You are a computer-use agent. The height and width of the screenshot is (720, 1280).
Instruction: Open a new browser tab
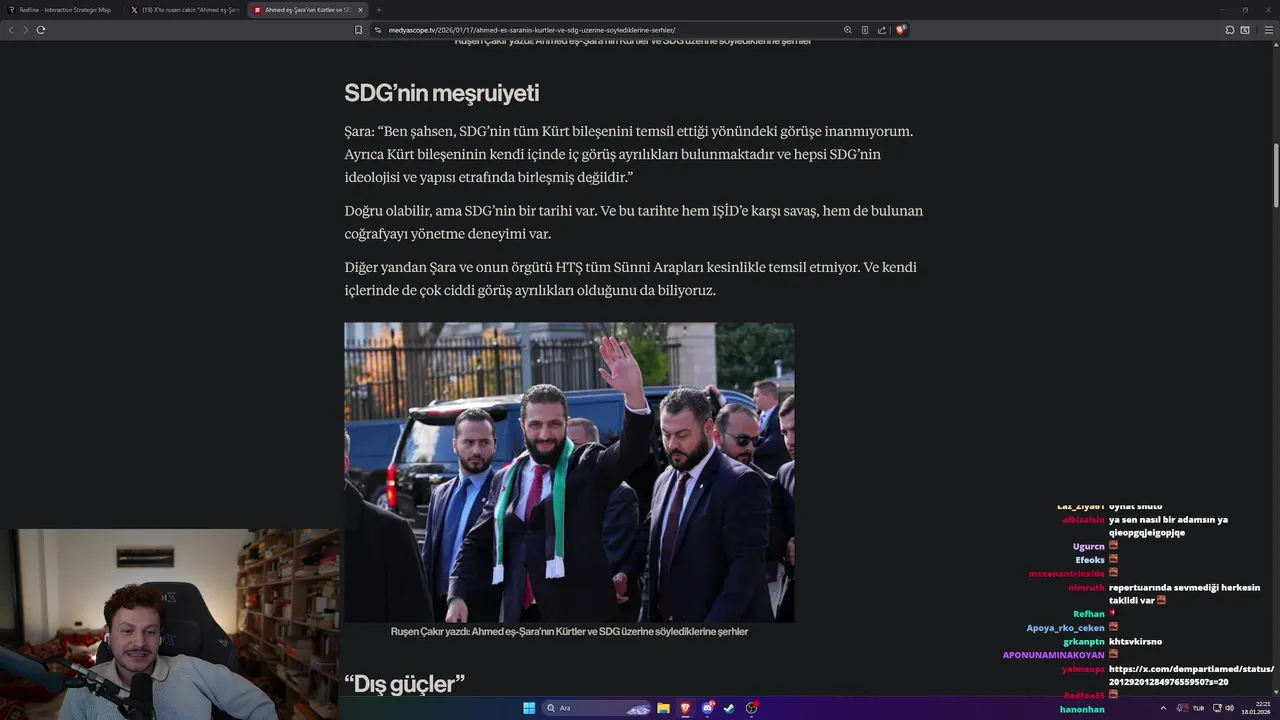click(379, 10)
